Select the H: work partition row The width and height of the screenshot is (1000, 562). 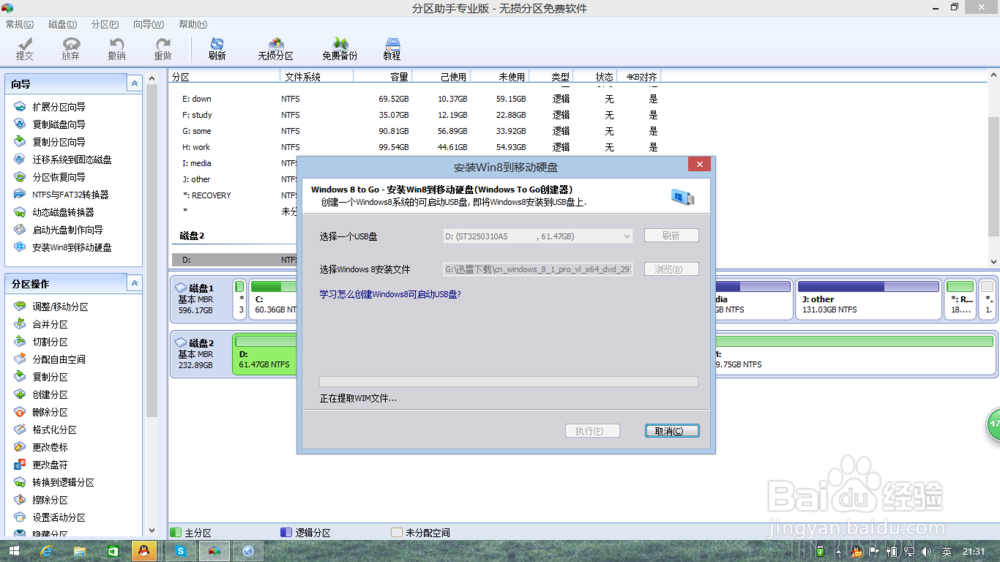tap(419, 147)
